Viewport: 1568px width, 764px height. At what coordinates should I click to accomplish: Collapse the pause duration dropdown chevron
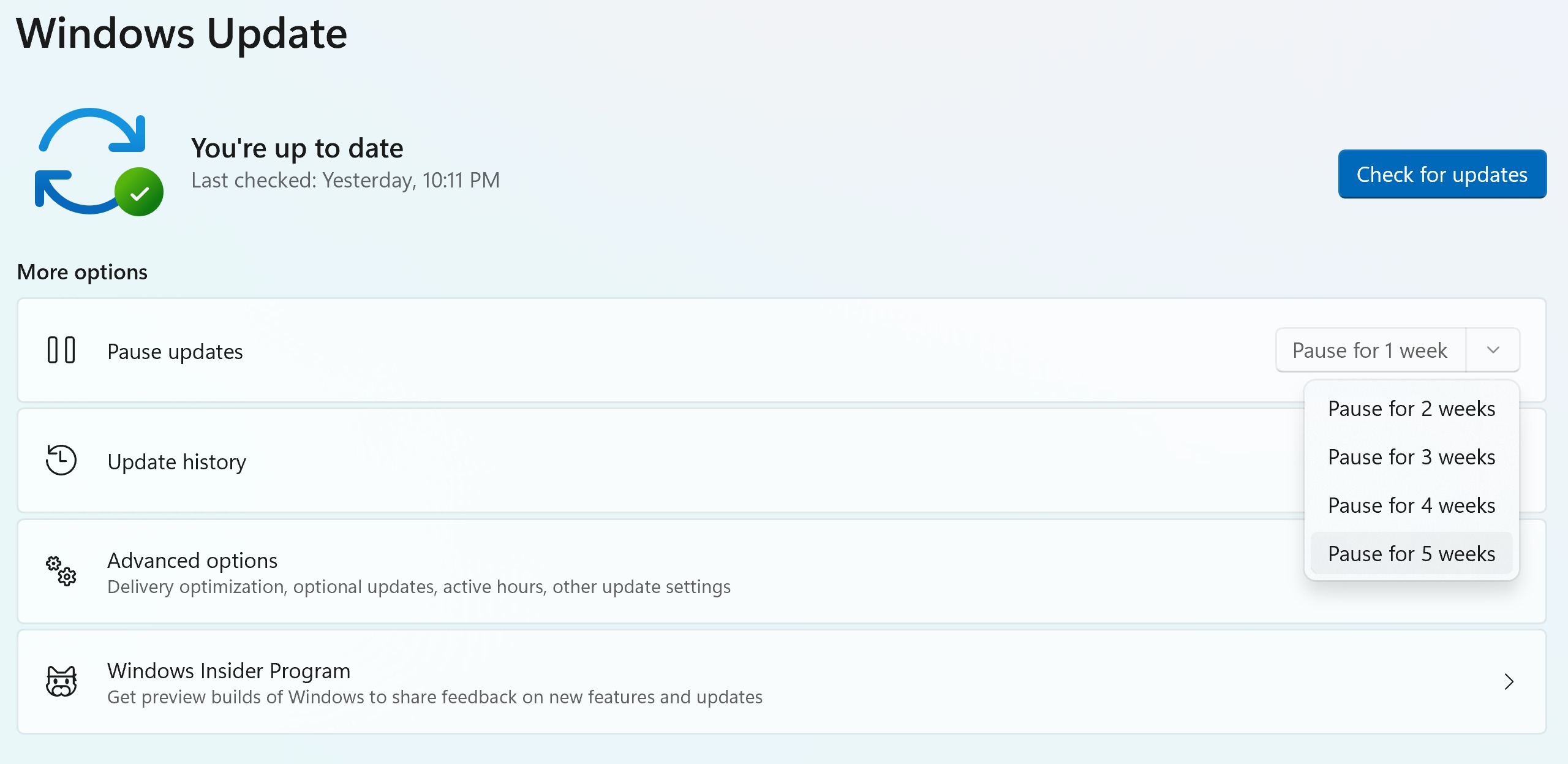point(1493,350)
